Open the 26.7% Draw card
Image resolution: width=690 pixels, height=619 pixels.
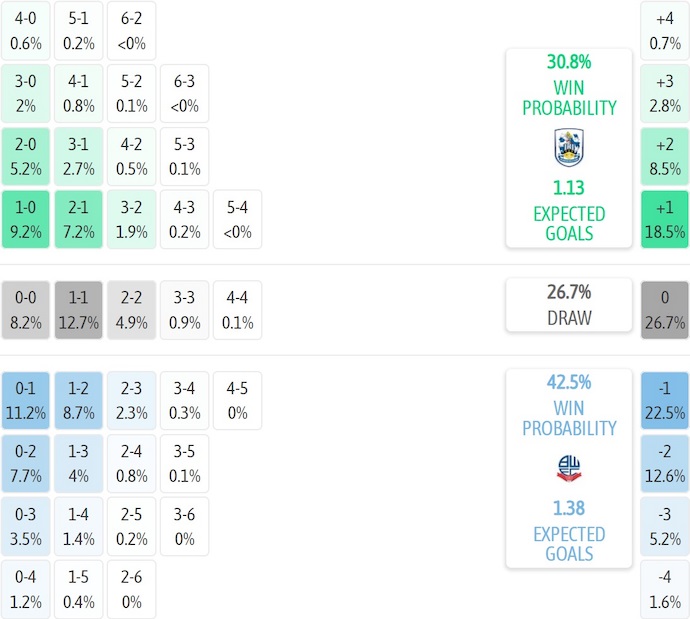(569, 305)
